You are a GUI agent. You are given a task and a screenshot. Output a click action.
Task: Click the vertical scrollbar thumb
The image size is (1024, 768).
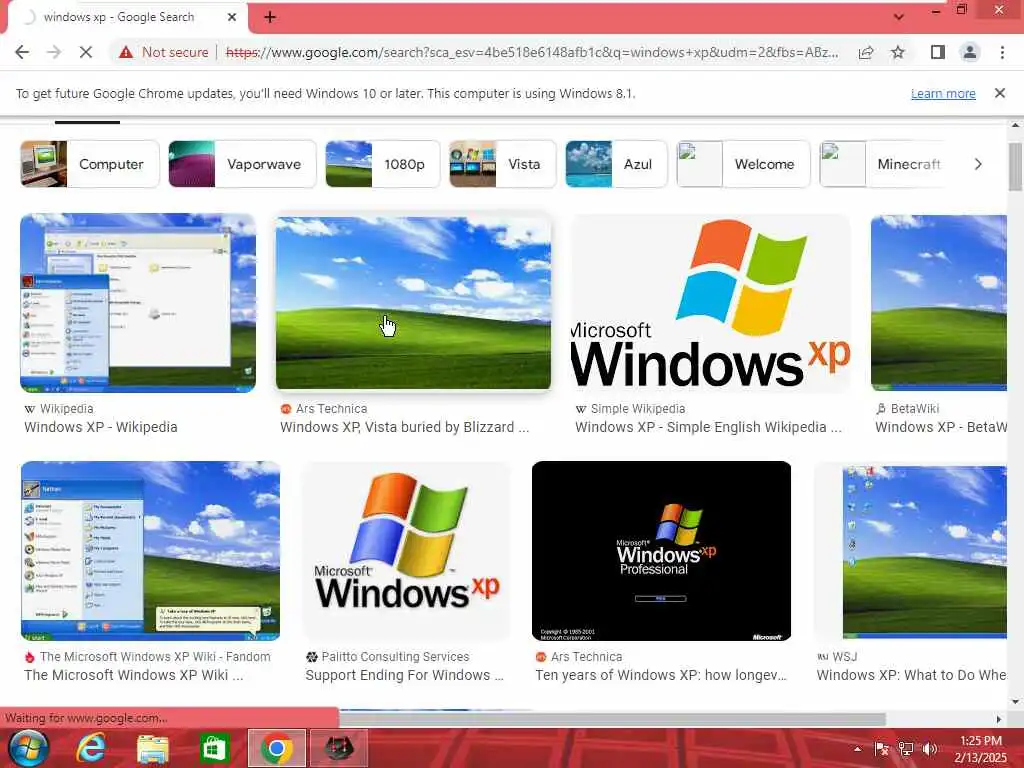coord(1015,167)
